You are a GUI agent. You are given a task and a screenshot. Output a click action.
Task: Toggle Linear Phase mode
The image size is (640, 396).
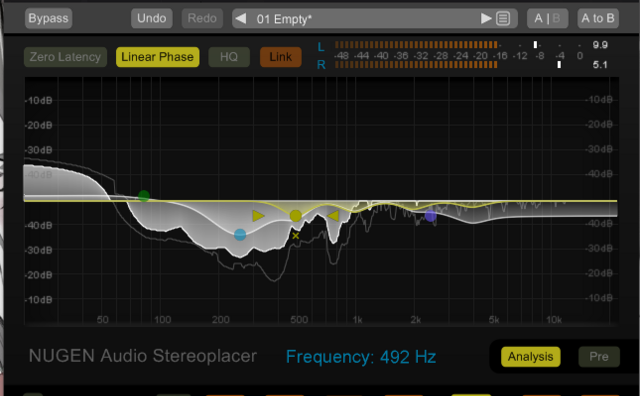click(158, 57)
